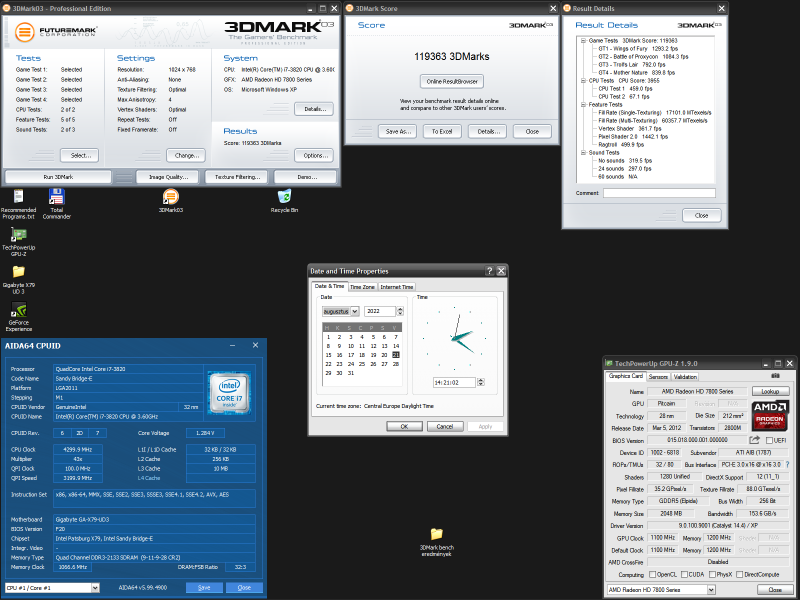Click the Details button under System
Image resolution: width=800 pixels, height=600 pixels.
314,109
